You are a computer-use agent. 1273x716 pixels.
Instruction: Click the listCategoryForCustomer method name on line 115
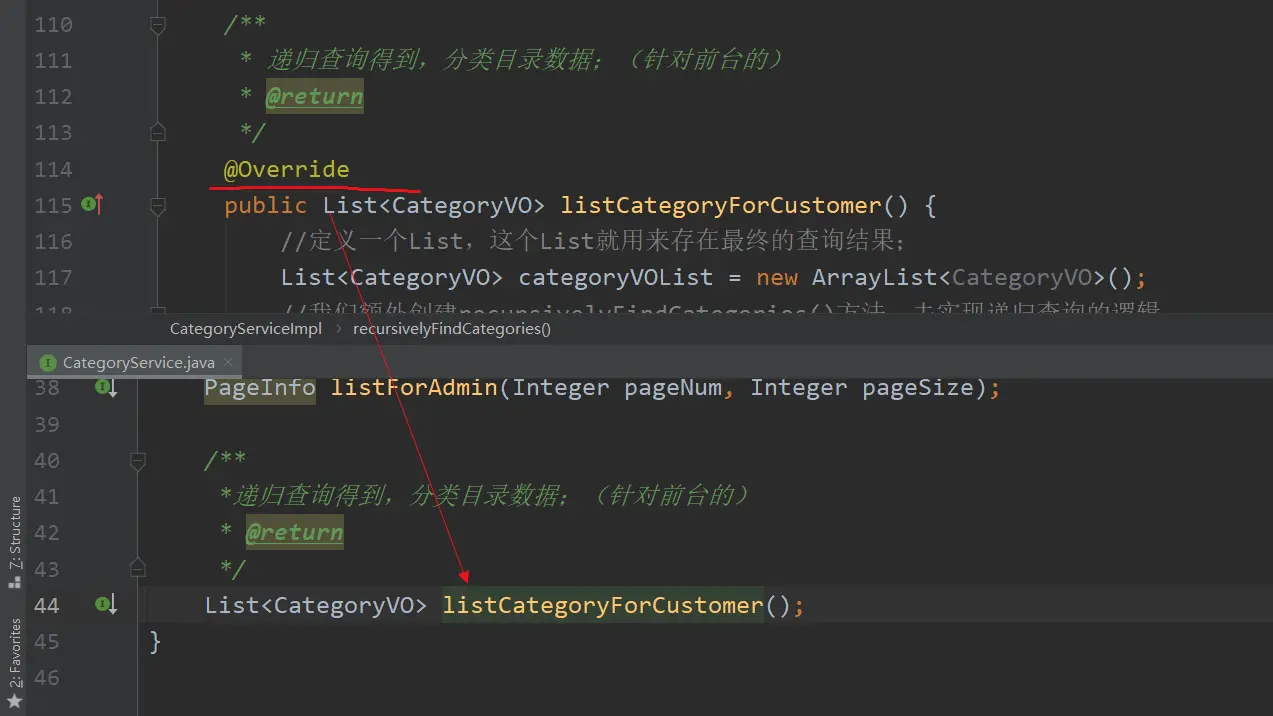[721, 205]
